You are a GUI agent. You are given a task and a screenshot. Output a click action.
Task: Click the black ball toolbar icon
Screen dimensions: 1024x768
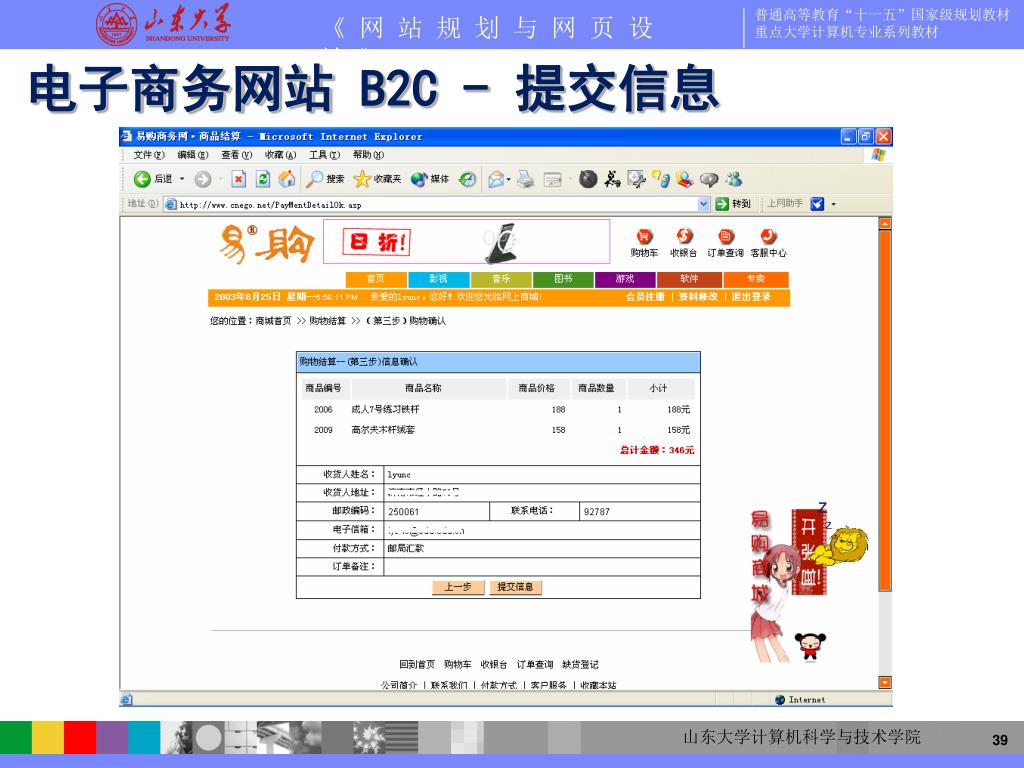coord(588,179)
